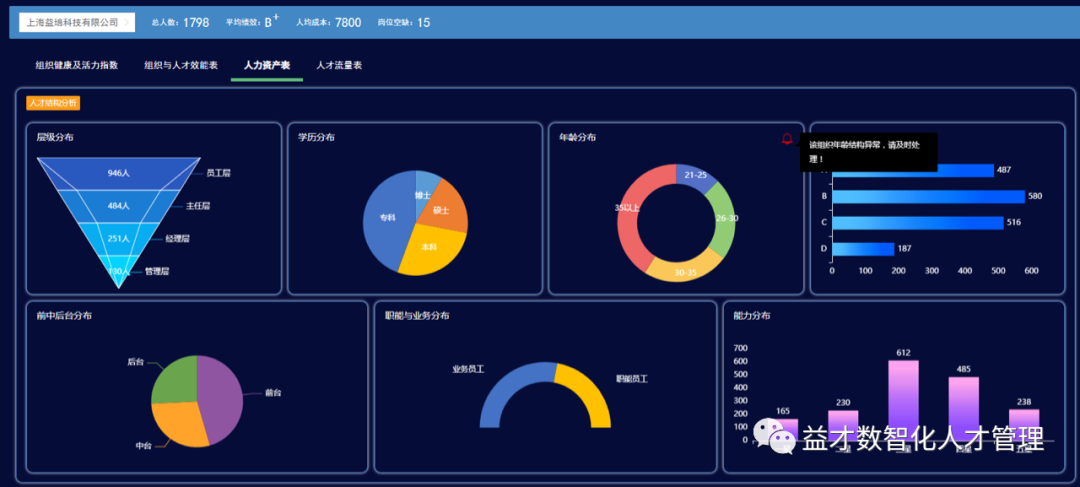Click the 职能员工 label text

click(x=632, y=379)
